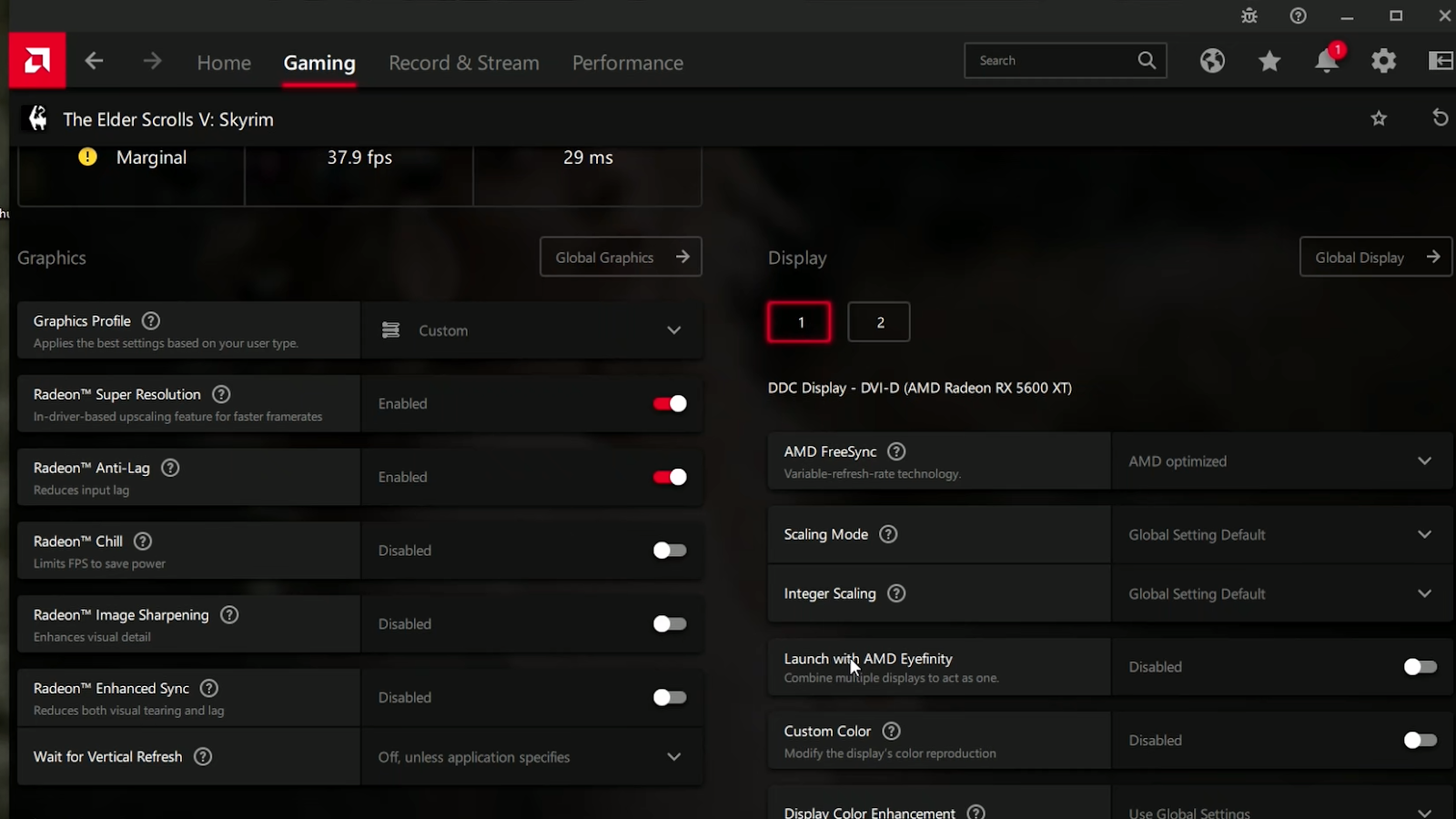Show help for Radeon Enhanced Sync

pos(209,689)
